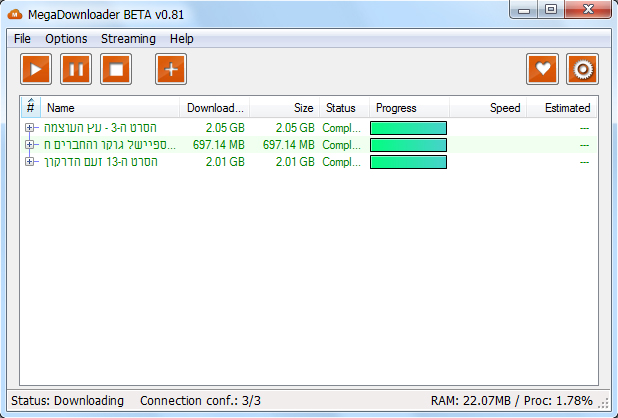Click Compl... status of 2.05 GB row
The width and height of the screenshot is (618, 418).
pos(341,128)
